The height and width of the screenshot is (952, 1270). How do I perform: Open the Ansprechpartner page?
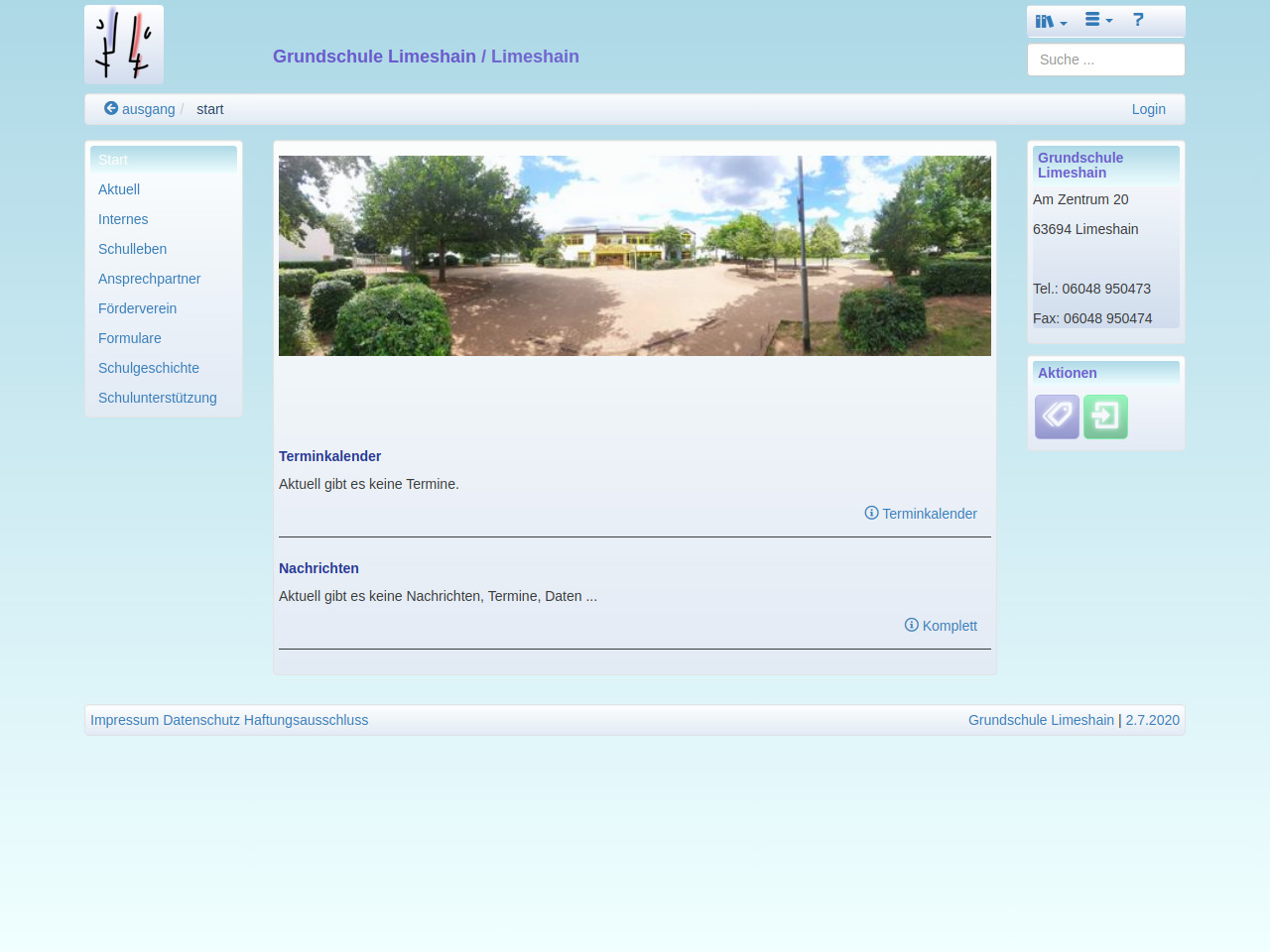click(x=149, y=279)
